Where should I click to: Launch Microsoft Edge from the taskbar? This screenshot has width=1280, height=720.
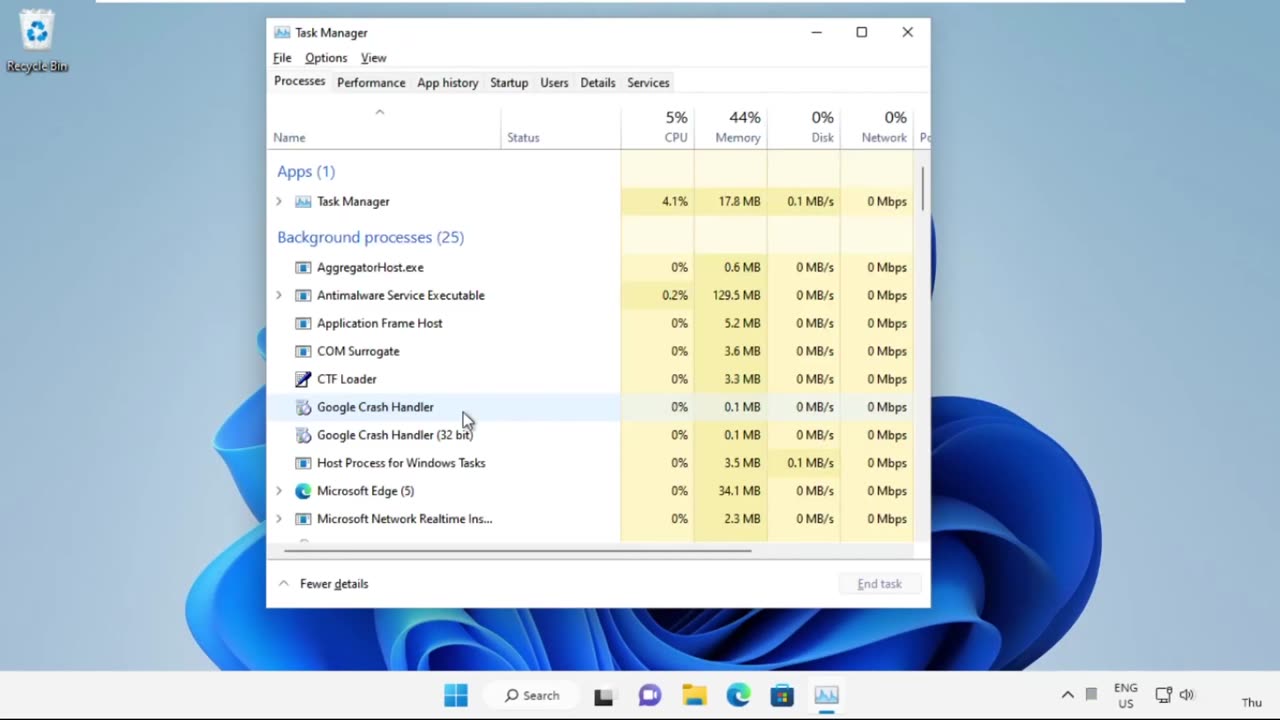[x=738, y=695]
